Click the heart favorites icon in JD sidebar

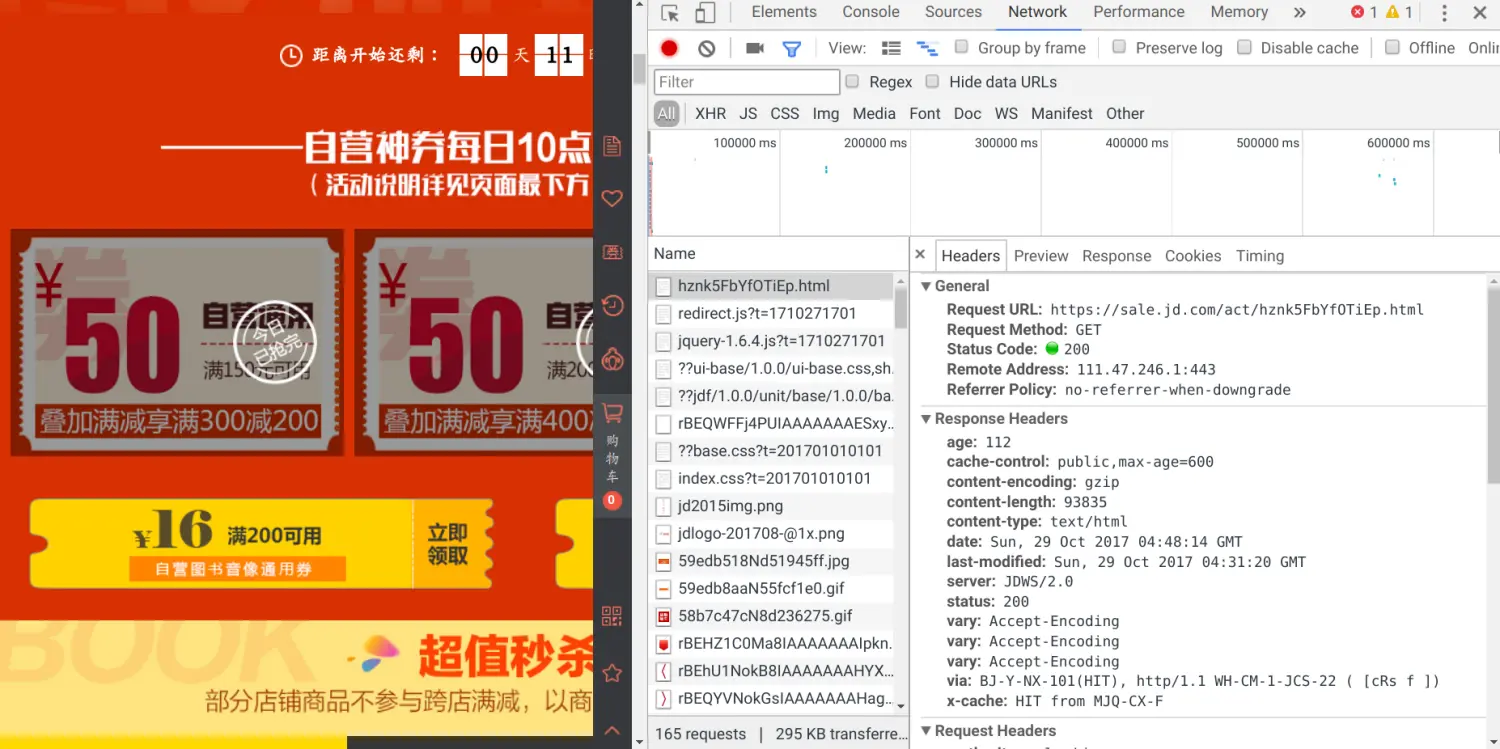point(612,199)
